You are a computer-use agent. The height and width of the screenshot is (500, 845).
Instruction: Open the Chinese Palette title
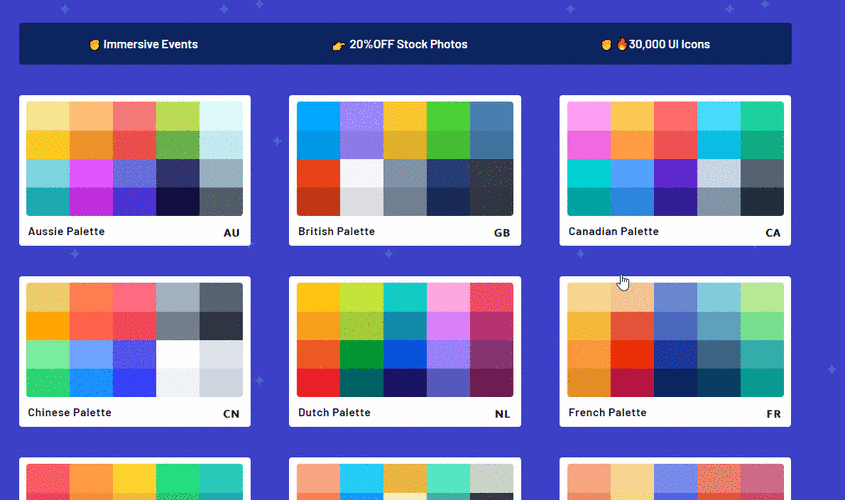69,413
